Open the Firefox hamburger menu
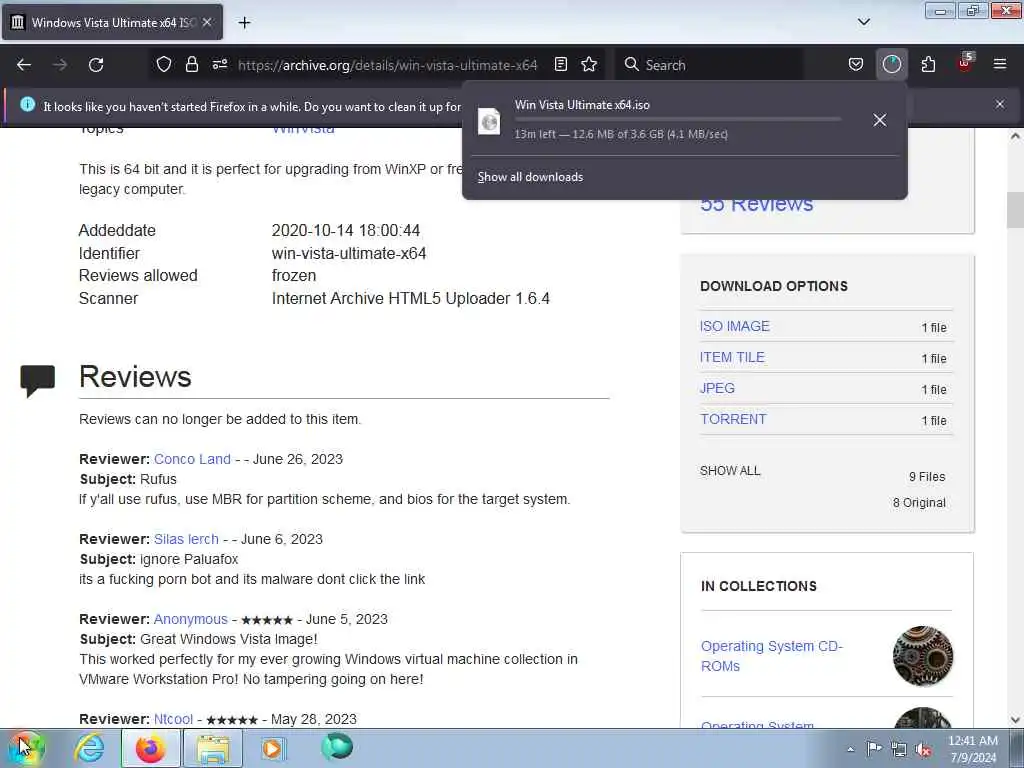 [1000, 64]
